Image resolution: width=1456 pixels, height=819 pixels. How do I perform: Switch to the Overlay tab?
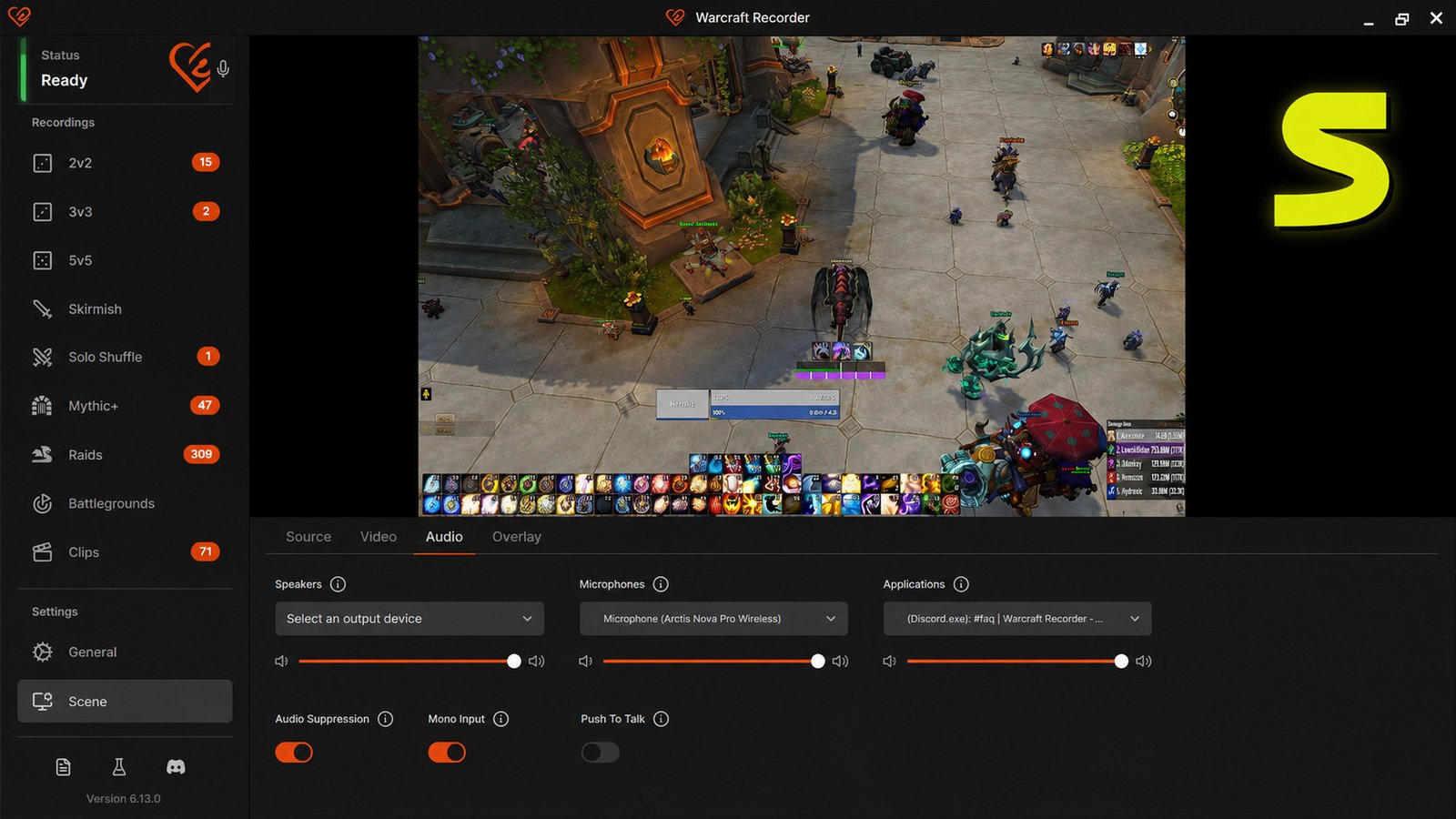coord(517,537)
